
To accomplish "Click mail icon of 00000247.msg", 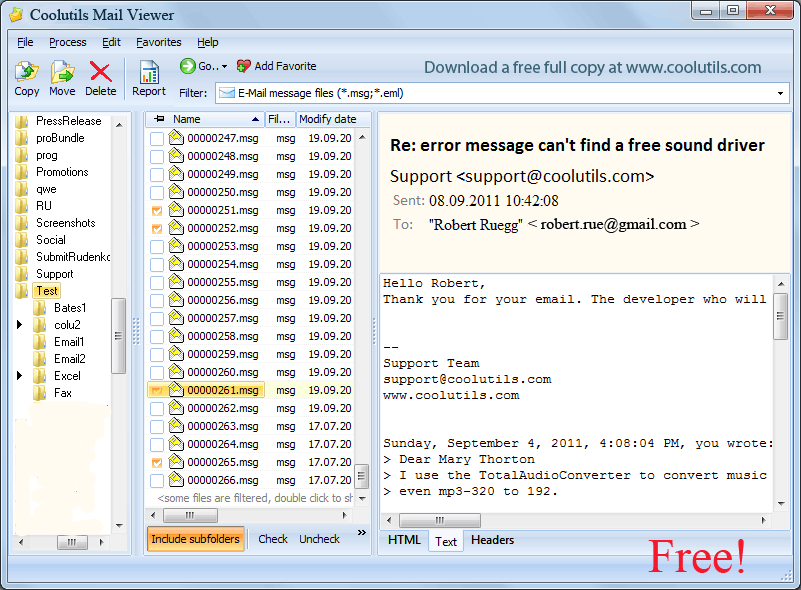I will (x=176, y=137).
